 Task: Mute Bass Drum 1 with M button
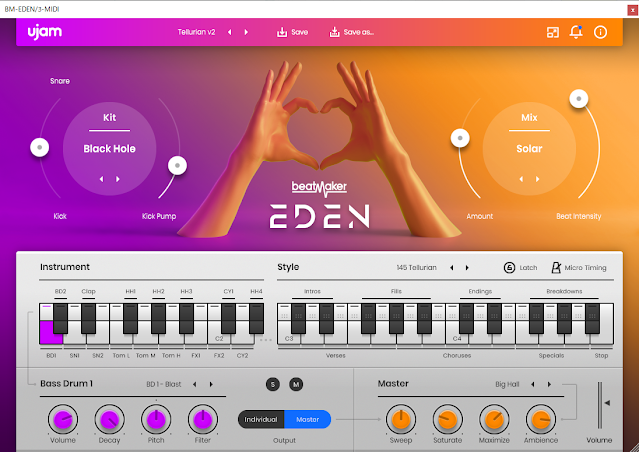(x=296, y=384)
